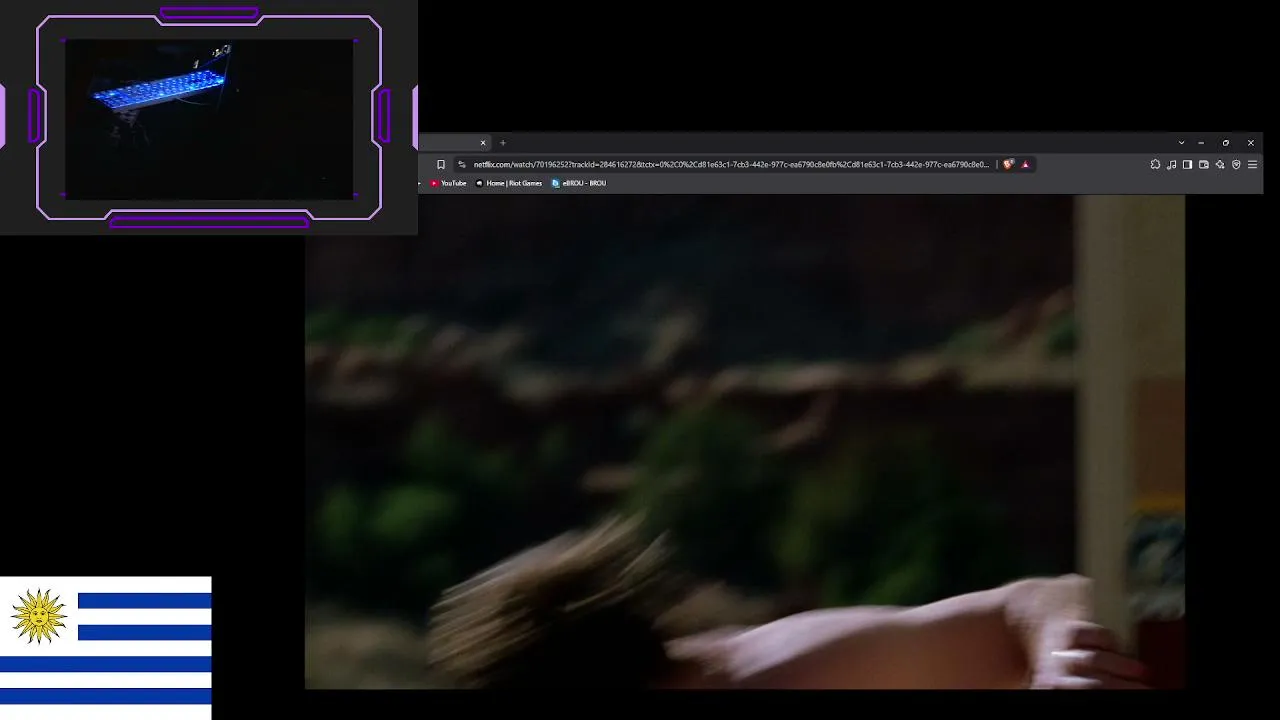The width and height of the screenshot is (1280, 720).
Task: Focus the netflix.com address bar
Action: tap(731, 165)
